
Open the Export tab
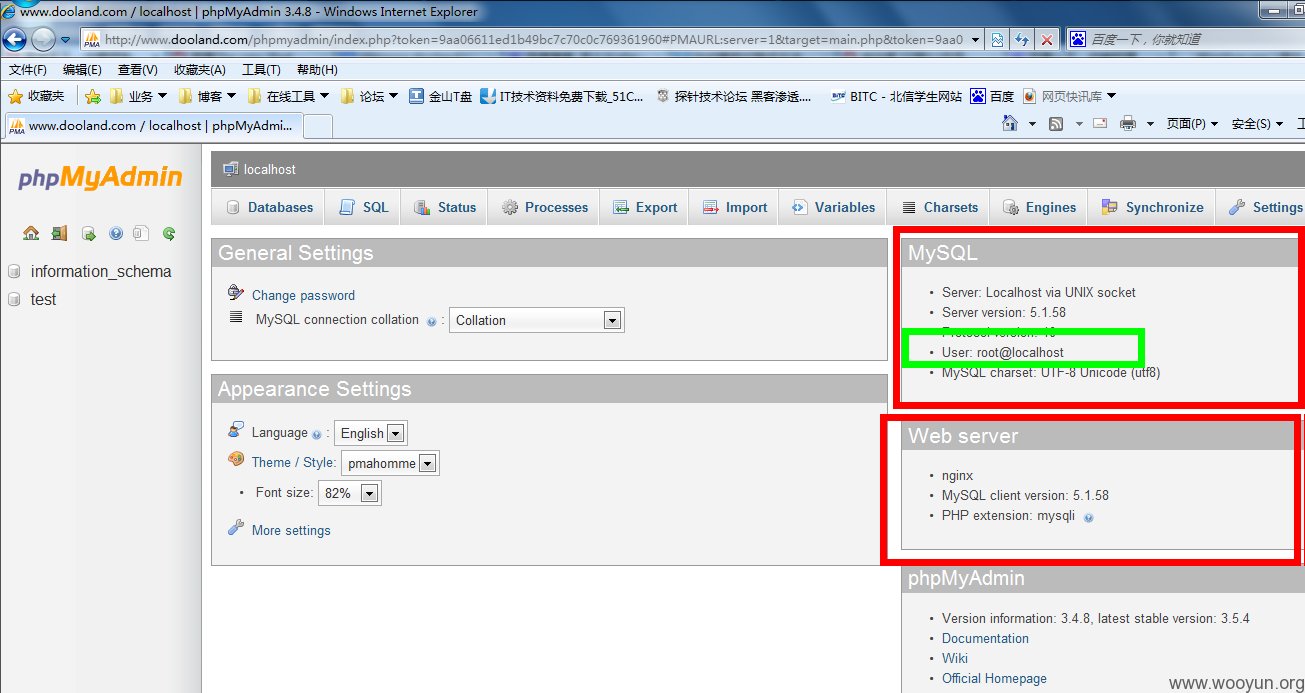(x=645, y=207)
